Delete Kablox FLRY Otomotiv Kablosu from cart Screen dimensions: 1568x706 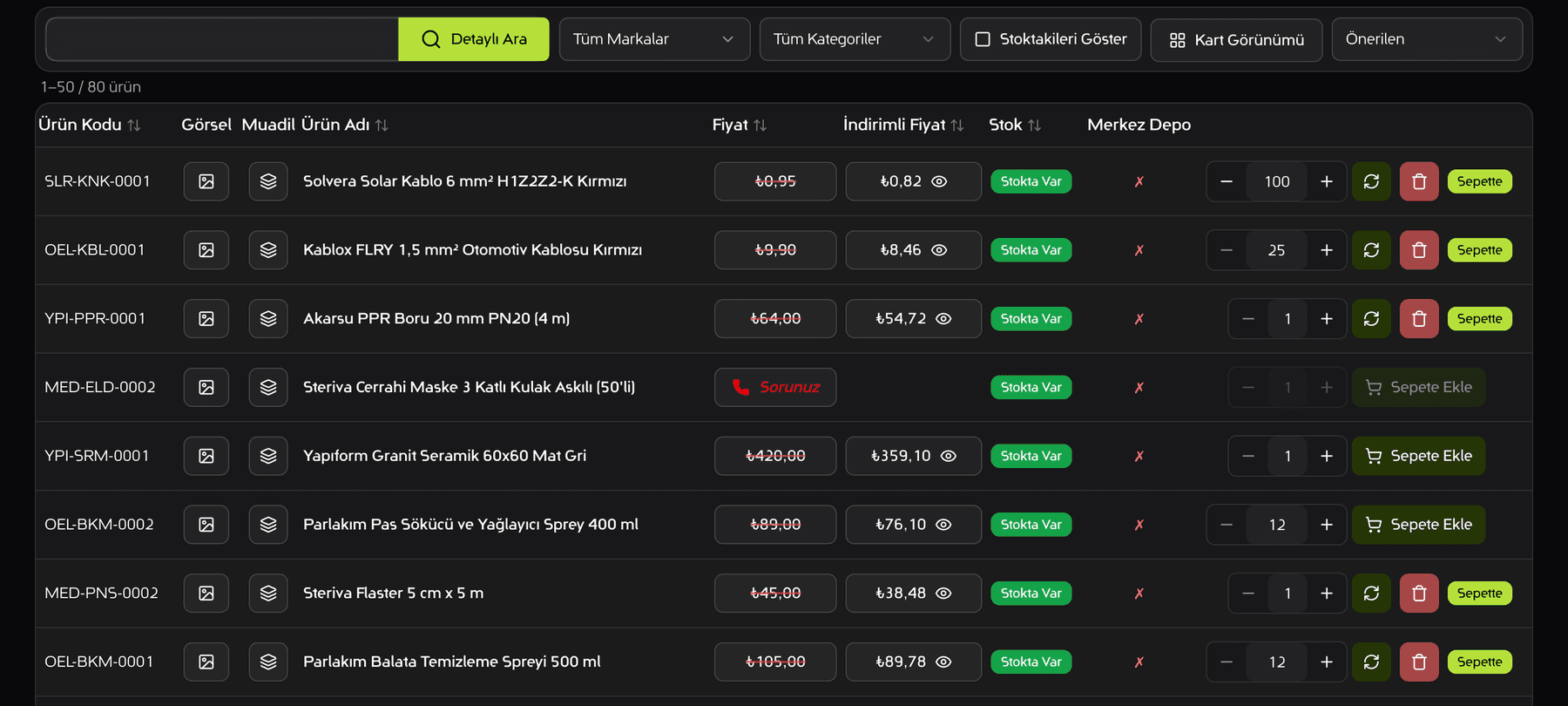[1419, 250]
